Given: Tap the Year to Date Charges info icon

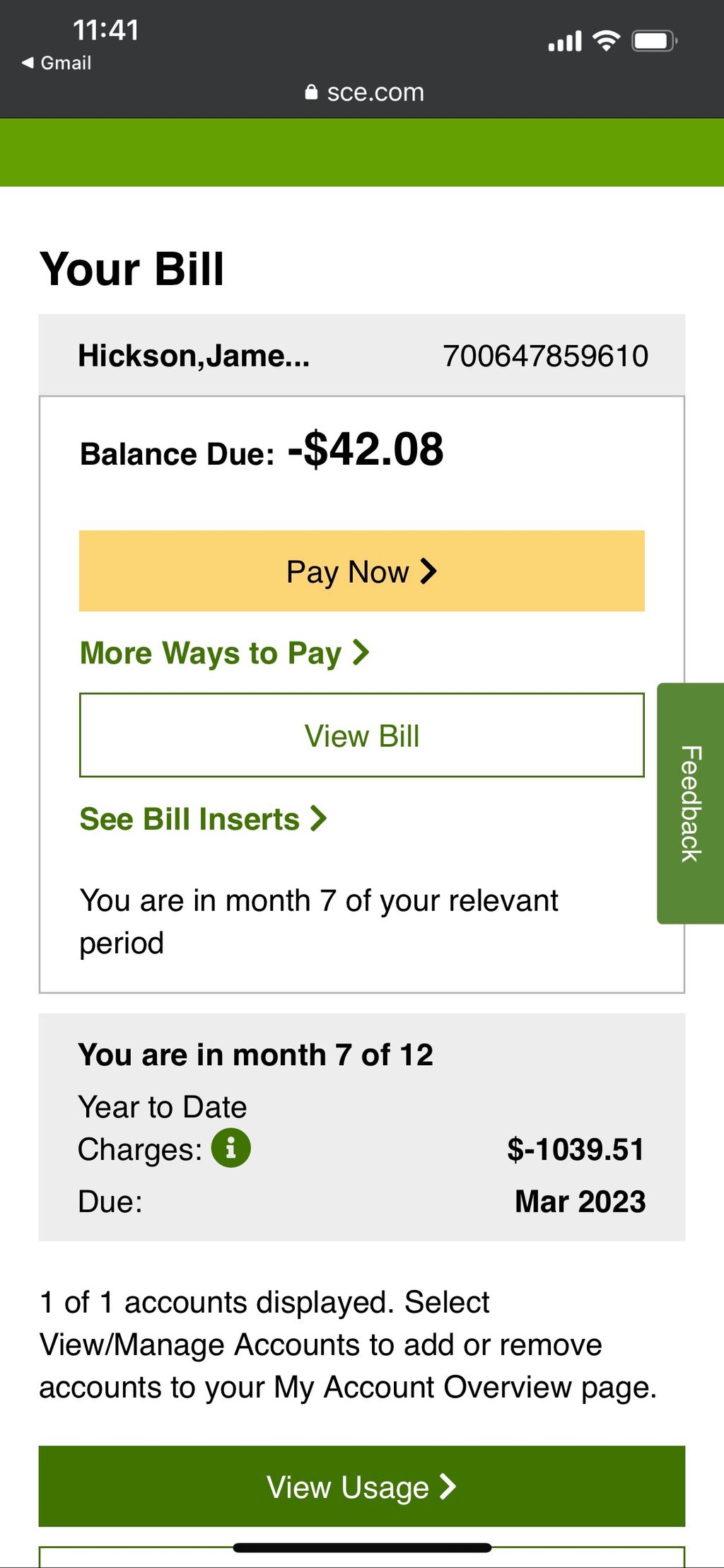Looking at the screenshot, I should coord(230,1147).
